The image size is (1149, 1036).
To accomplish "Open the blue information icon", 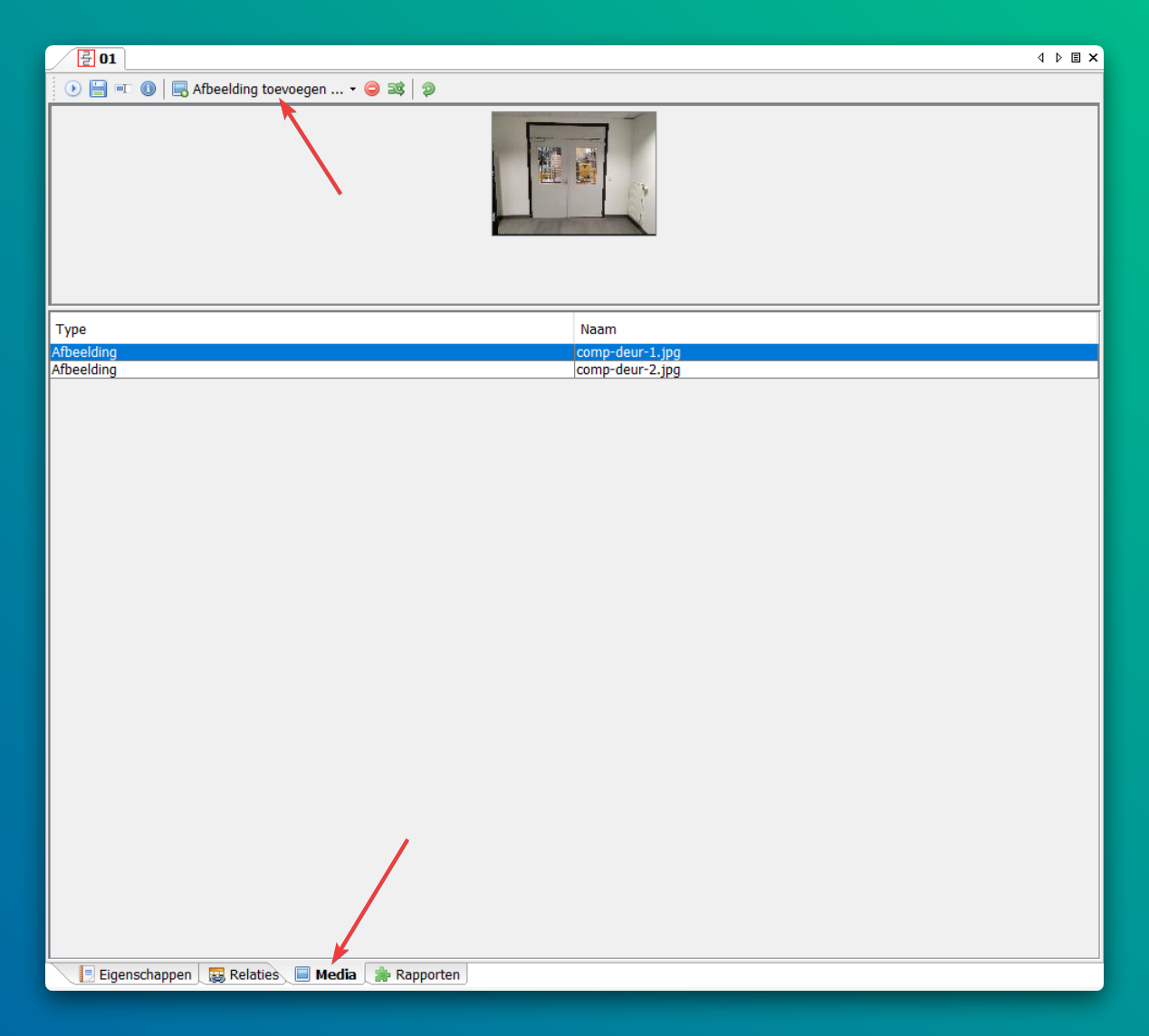I will (148, 89).
